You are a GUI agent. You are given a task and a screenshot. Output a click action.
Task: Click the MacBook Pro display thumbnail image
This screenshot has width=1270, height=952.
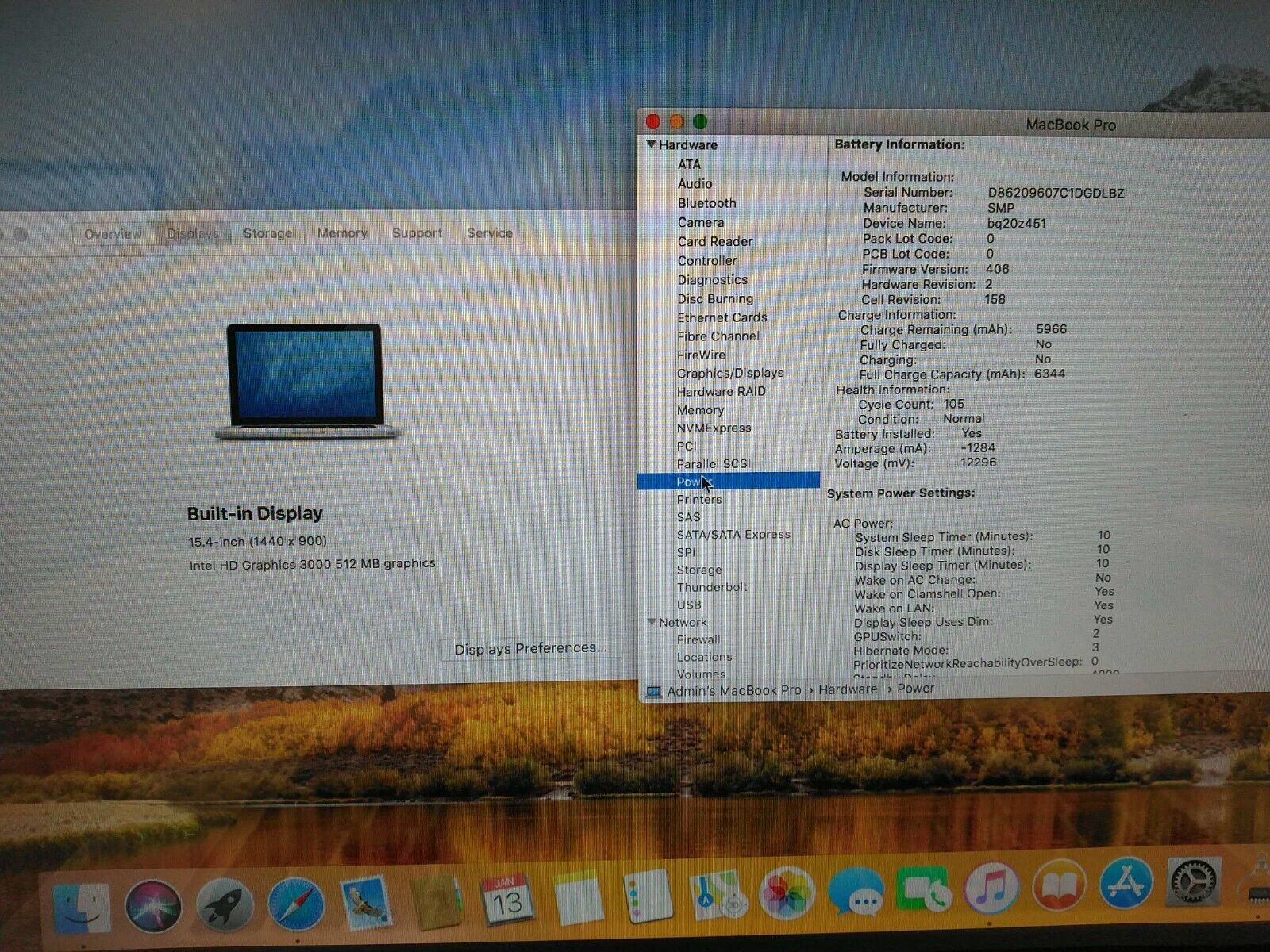coord(307,381)
